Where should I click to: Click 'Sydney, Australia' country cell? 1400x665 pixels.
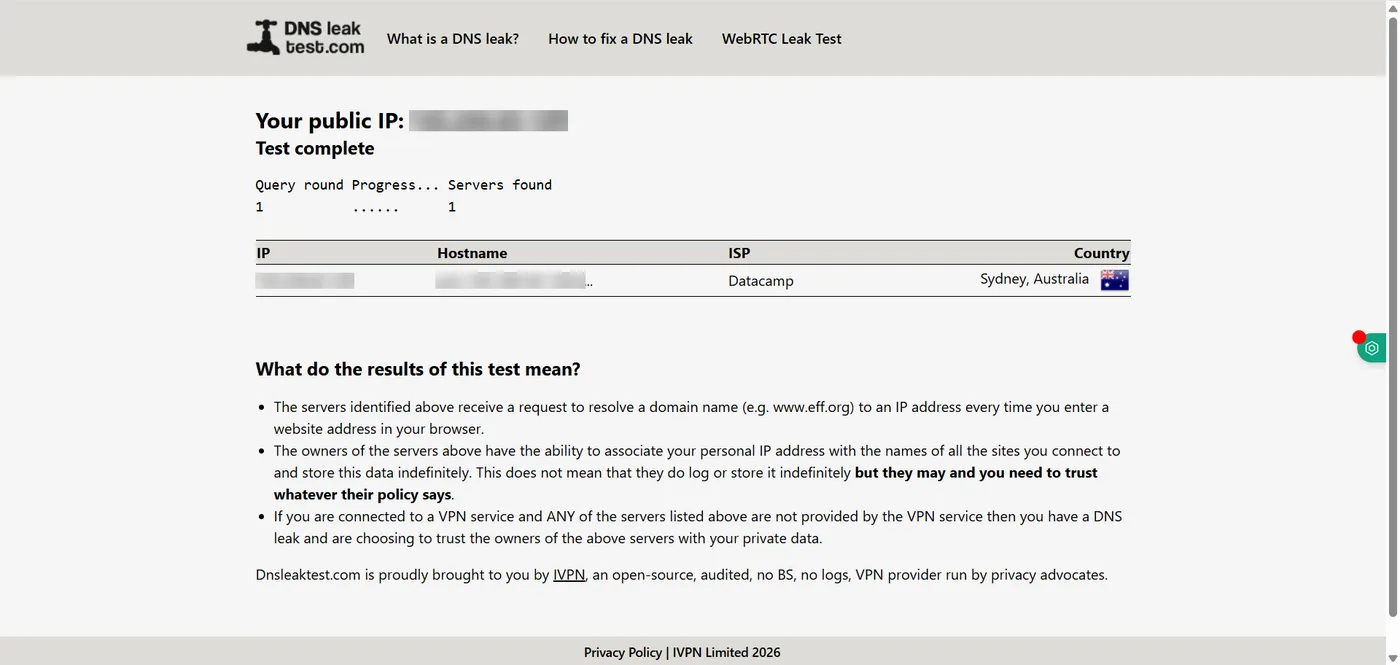1034,279
